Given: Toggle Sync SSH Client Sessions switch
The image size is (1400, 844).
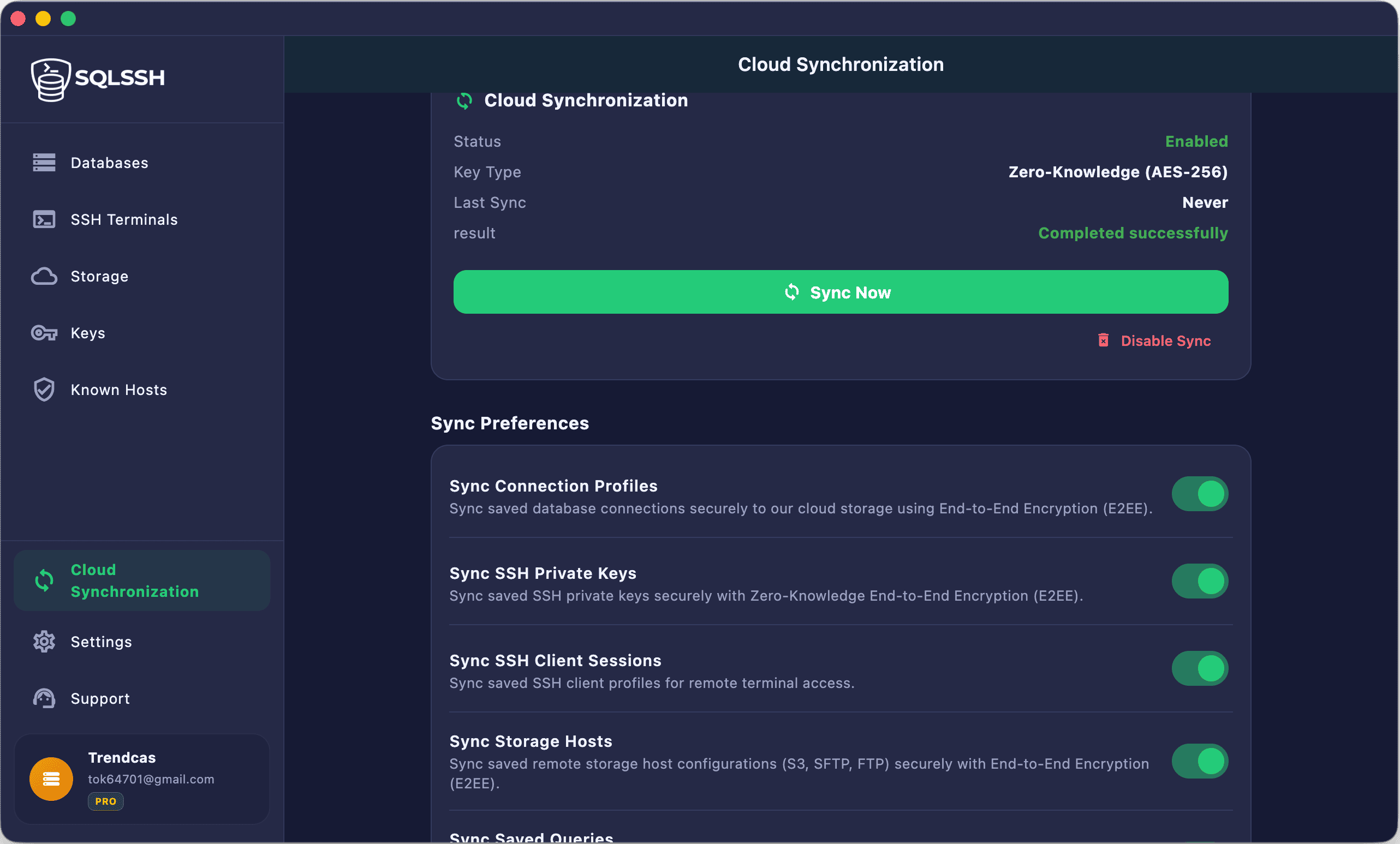Looking at the screenshot, I should click(1200, 668).
